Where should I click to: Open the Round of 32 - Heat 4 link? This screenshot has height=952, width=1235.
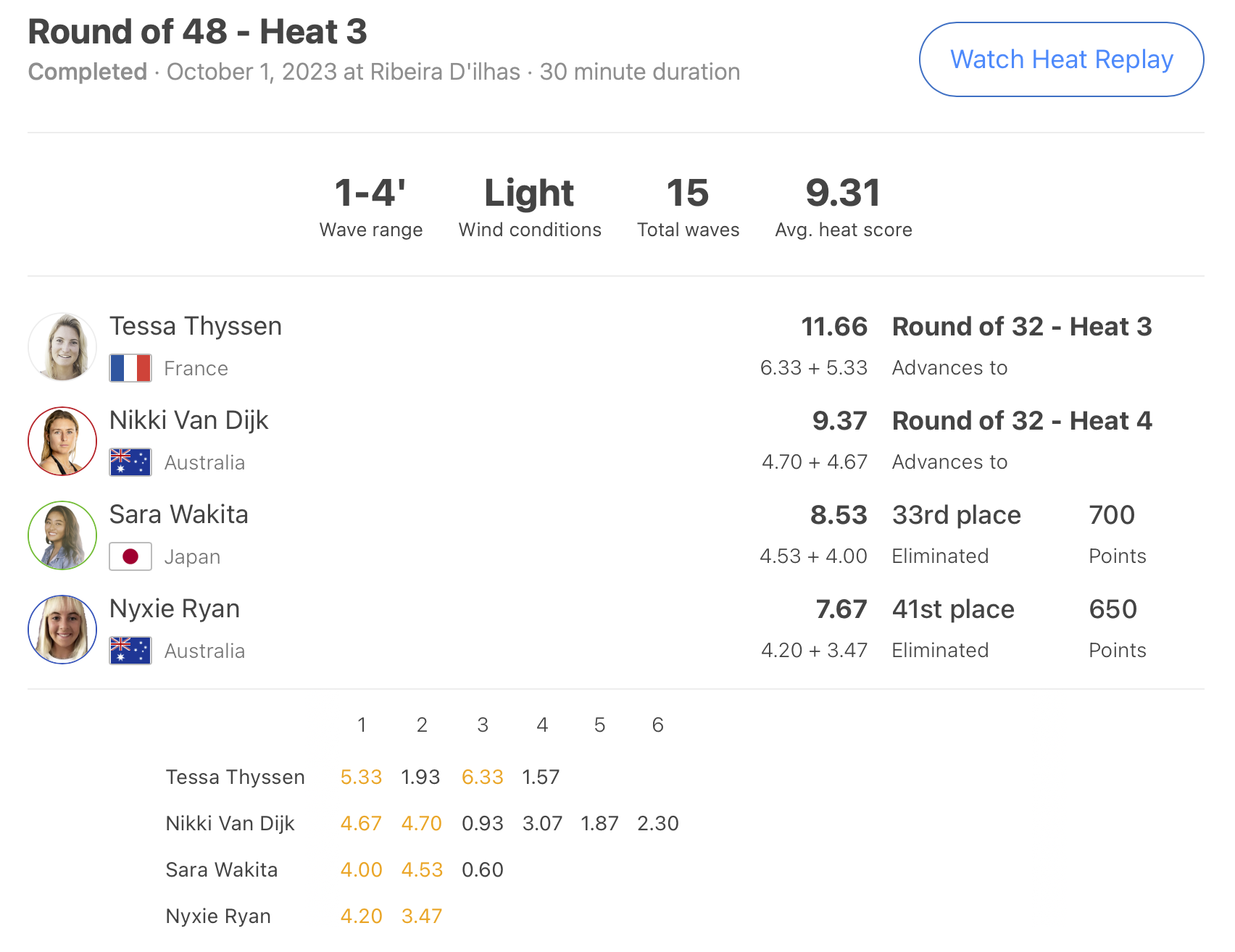(1022, 421)
